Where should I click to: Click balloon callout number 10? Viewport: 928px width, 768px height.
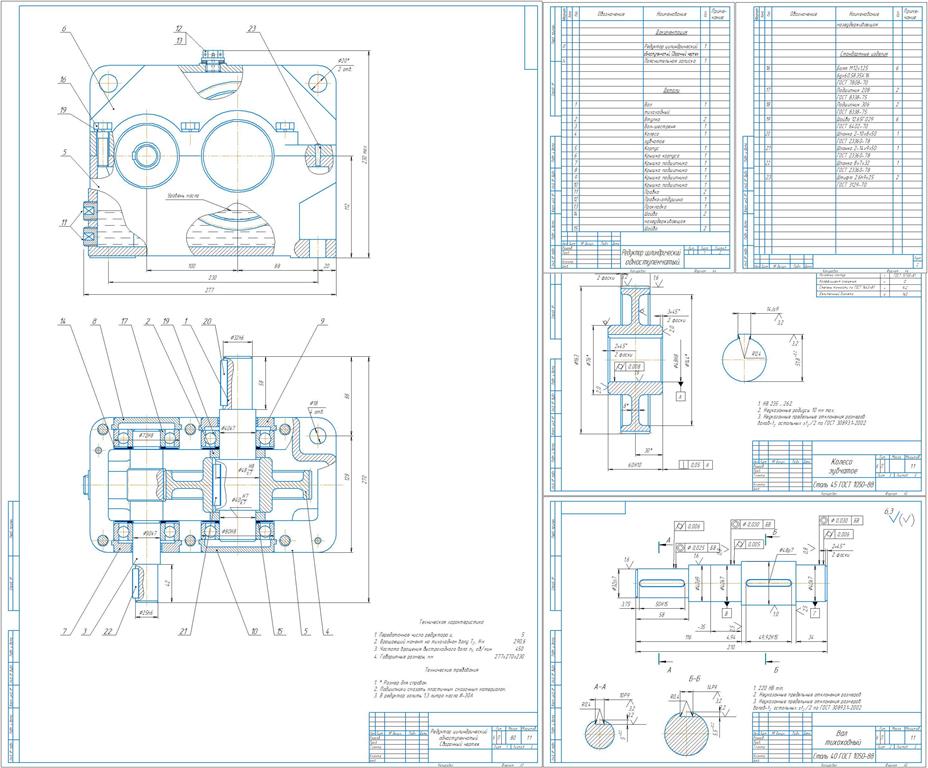point(254,632)
